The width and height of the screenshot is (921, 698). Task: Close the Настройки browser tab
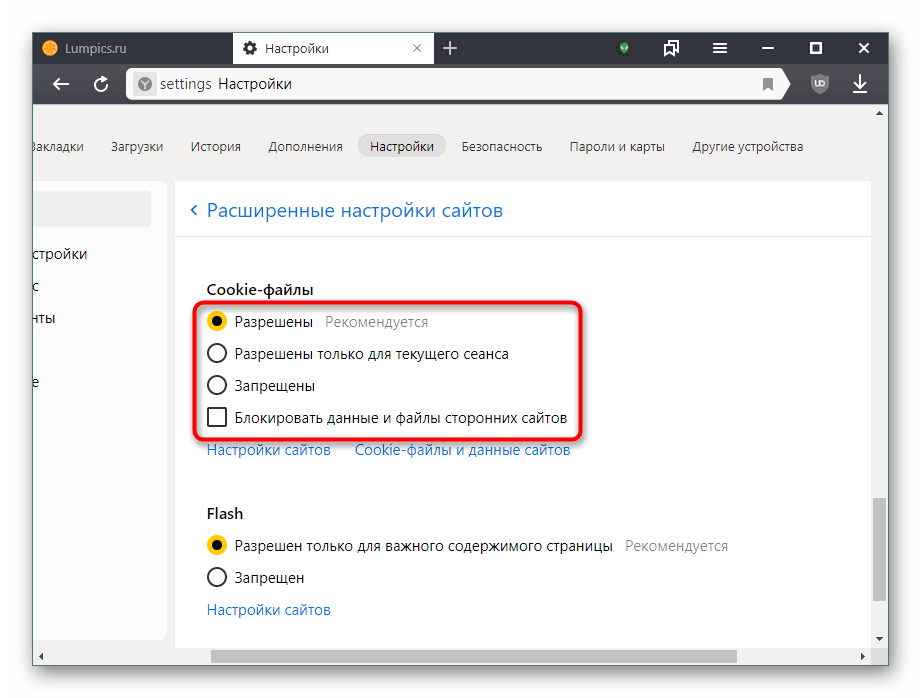[x=417, y=48]
